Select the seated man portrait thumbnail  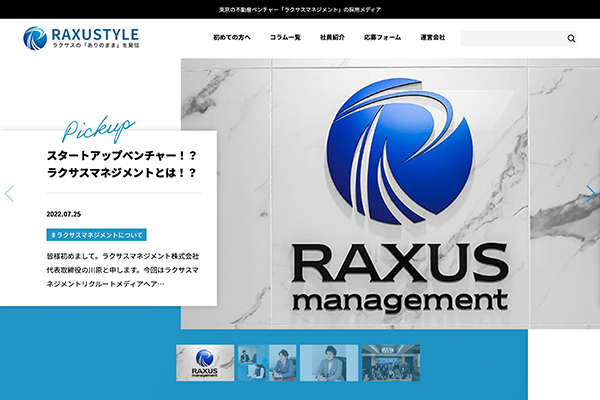[x=329, y=363]
